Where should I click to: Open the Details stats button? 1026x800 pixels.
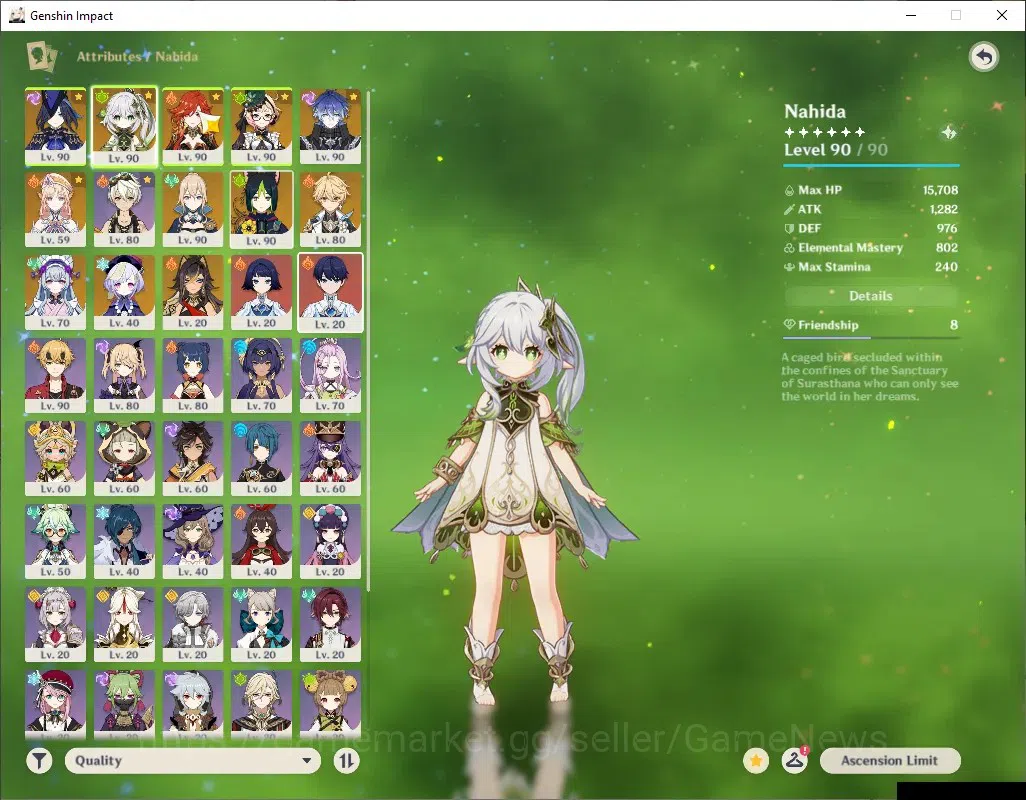click(870, 296)
